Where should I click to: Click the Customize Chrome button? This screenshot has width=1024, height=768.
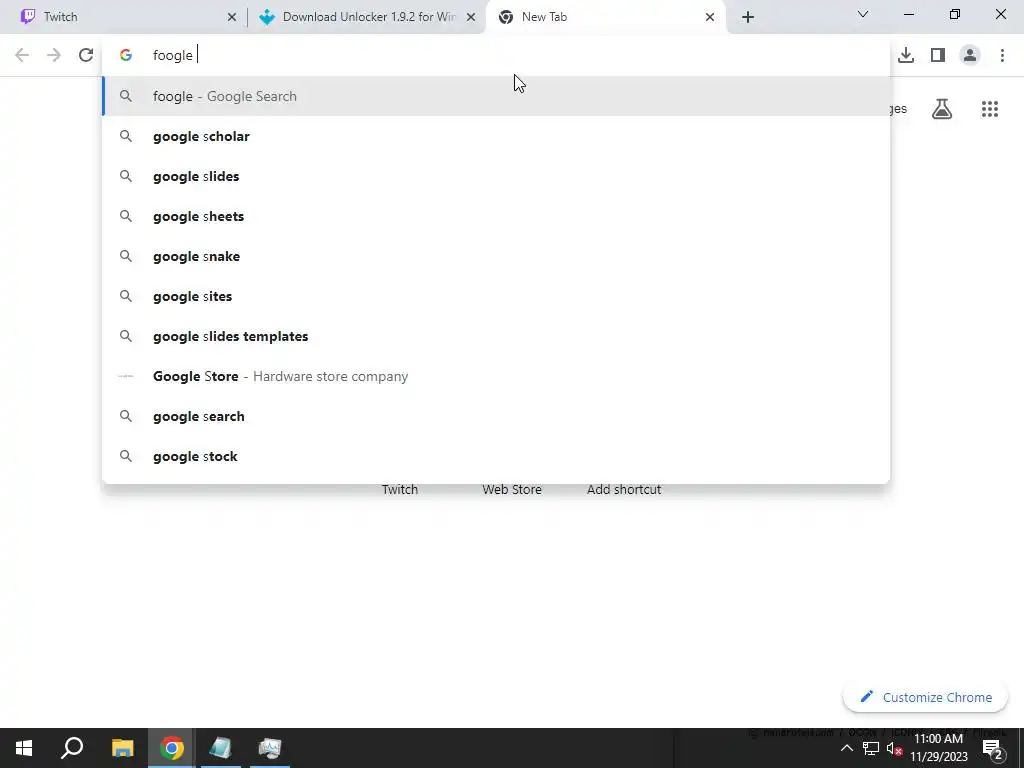pos(925,697)
